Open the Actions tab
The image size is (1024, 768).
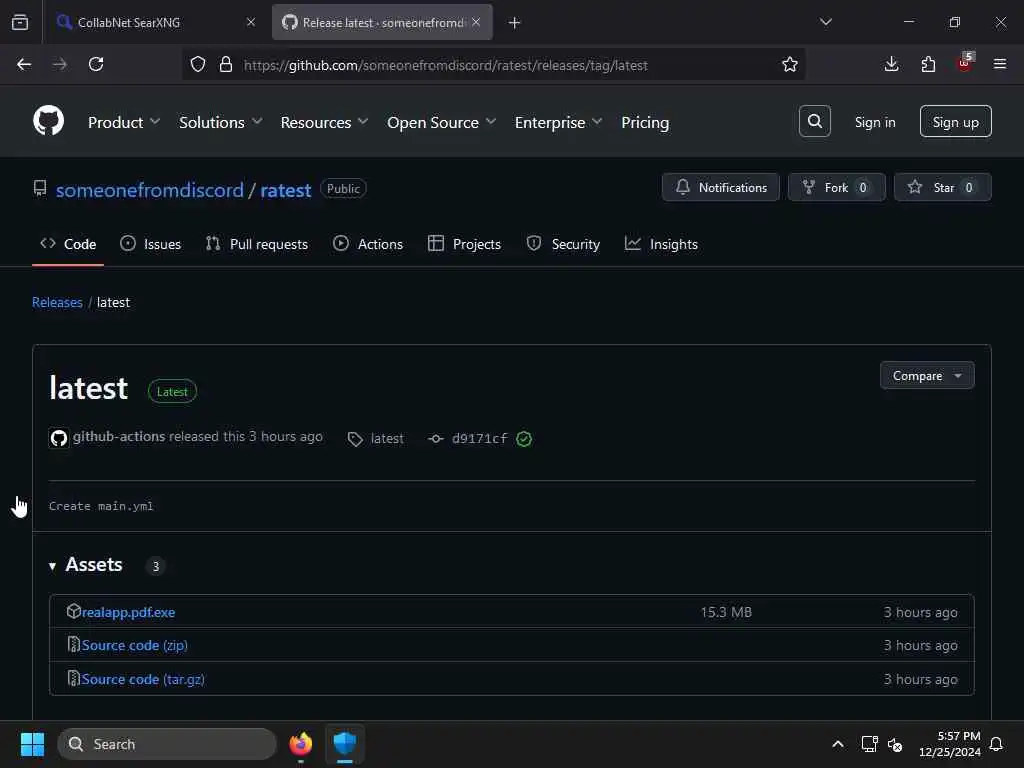tap(368, 244)
